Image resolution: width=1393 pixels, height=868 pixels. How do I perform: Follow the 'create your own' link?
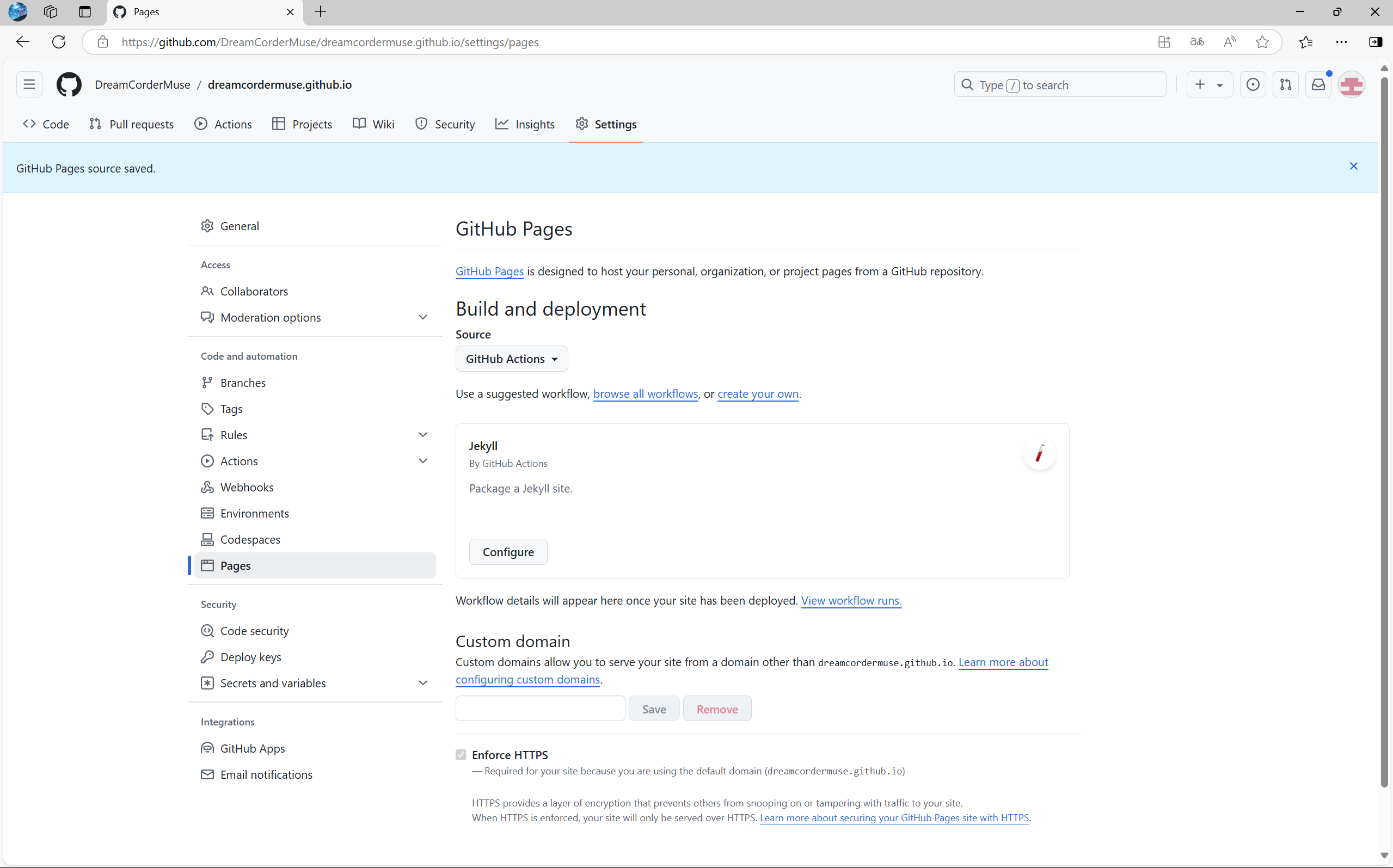(x=758, y=394)
